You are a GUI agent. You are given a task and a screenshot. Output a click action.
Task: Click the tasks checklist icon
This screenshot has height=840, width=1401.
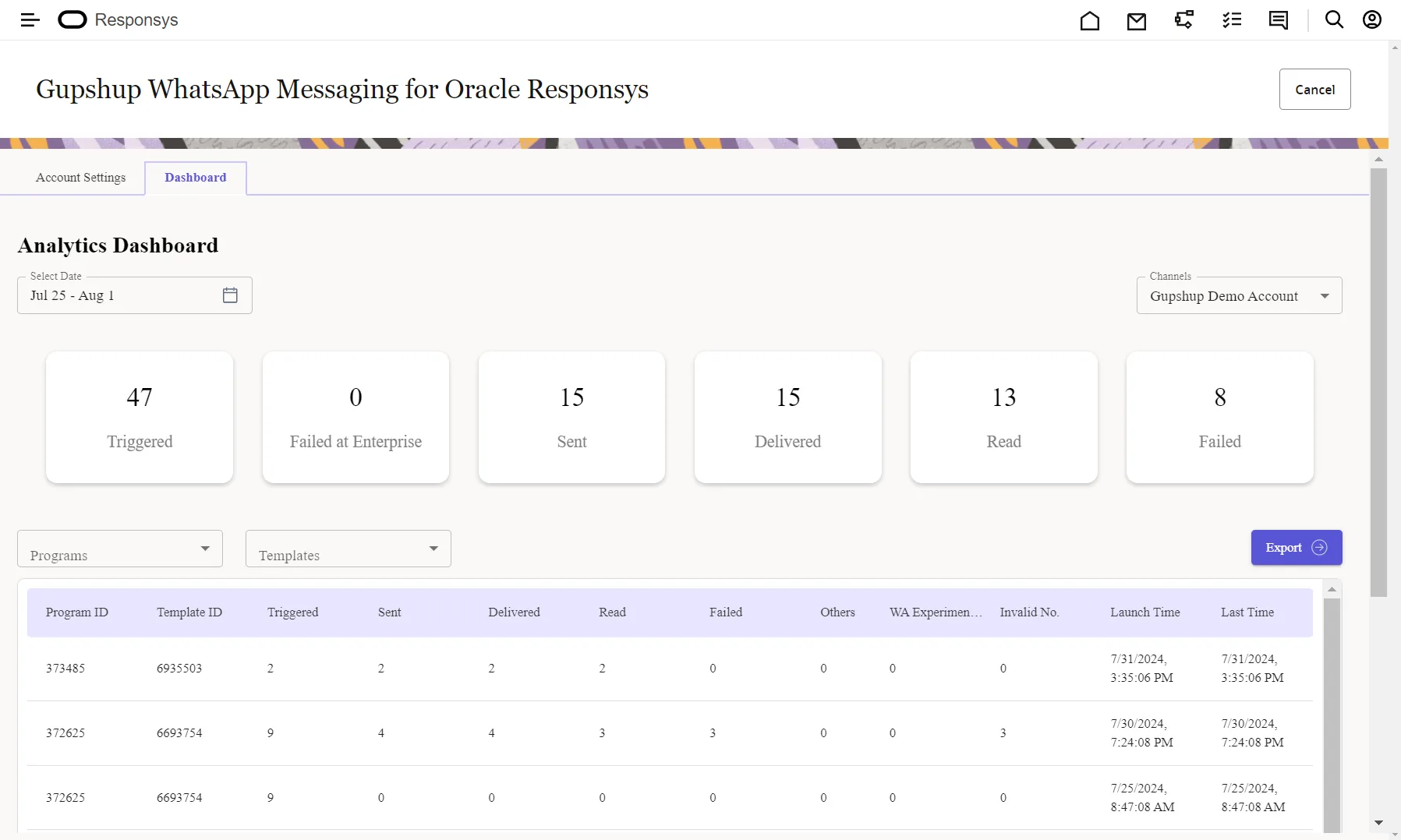click(1231, 20)
